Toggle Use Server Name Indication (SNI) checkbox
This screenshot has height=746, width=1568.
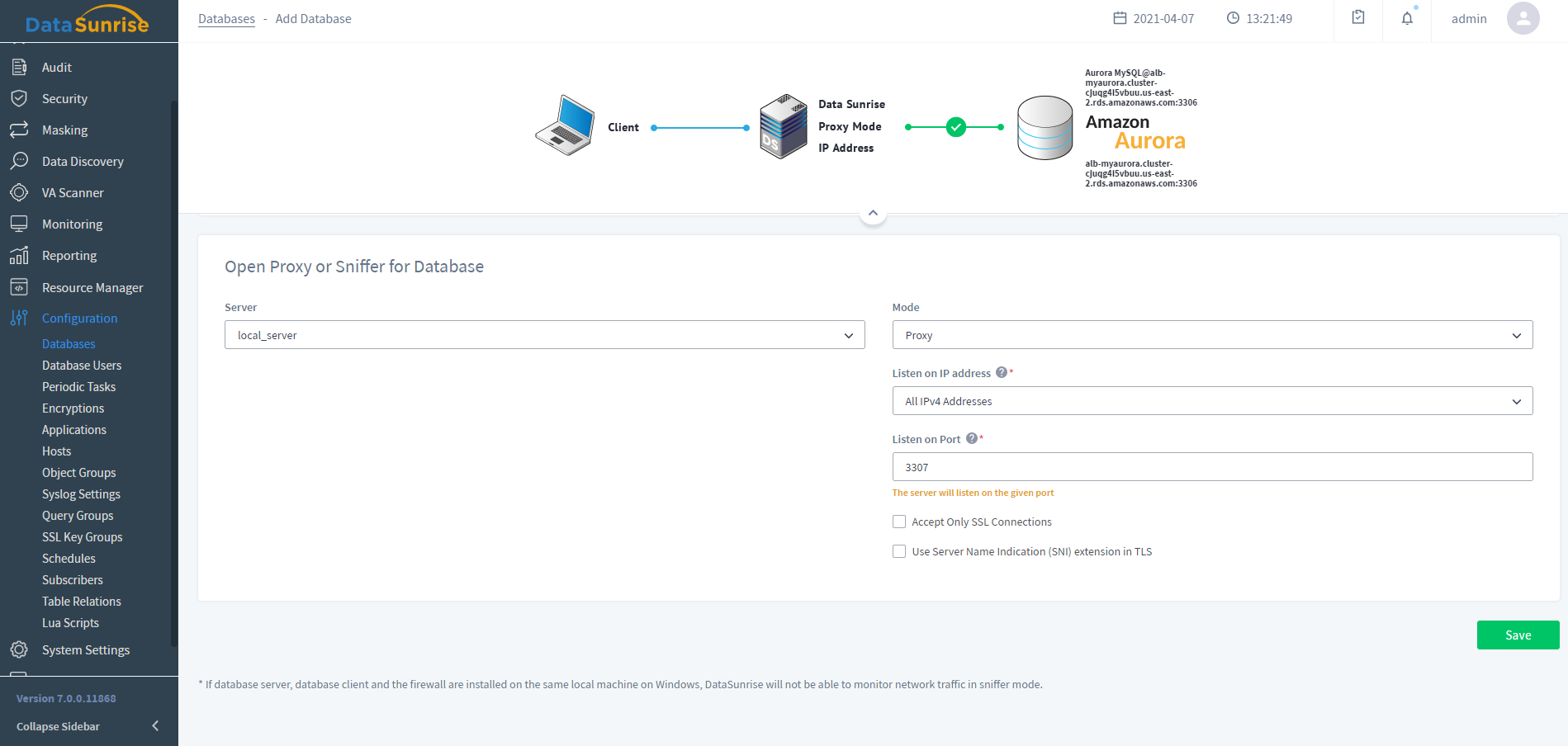899,551
